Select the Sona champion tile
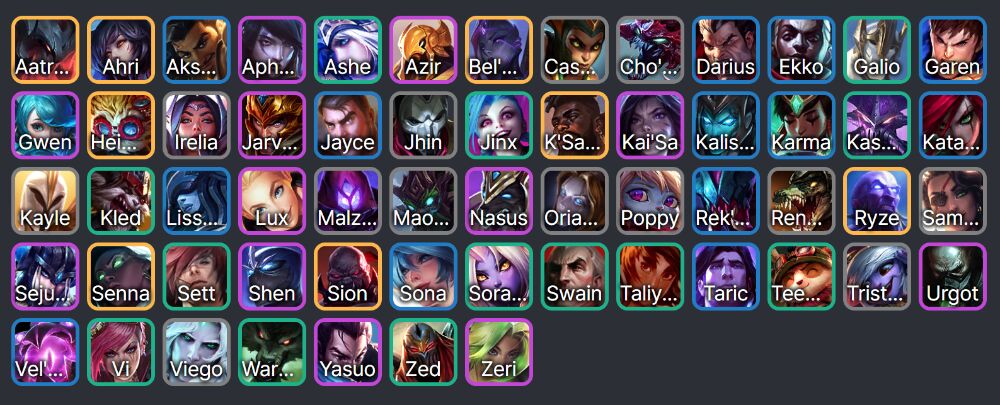Viewport: 1000px width, 405px height. point(423,276)
